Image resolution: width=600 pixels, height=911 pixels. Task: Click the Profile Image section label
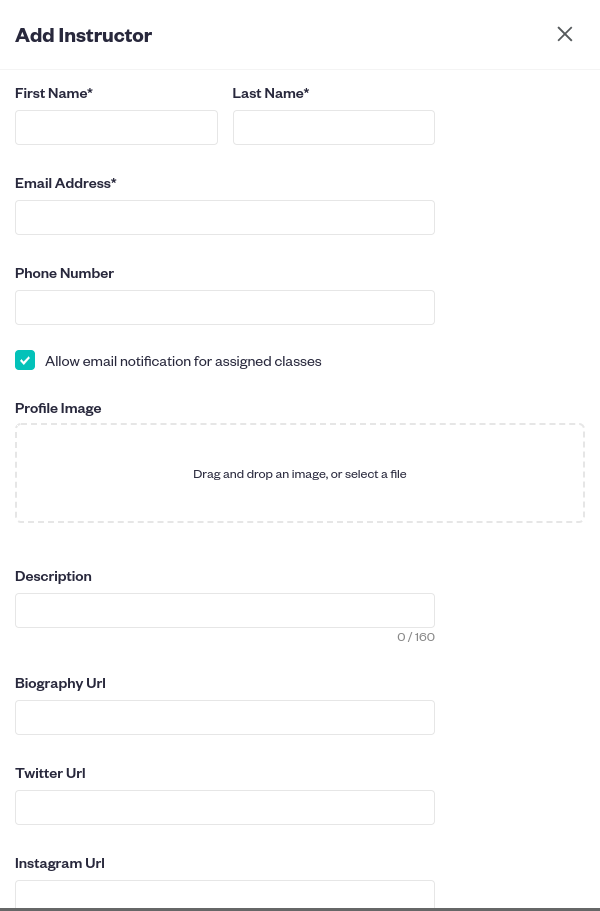pos(57,407)
